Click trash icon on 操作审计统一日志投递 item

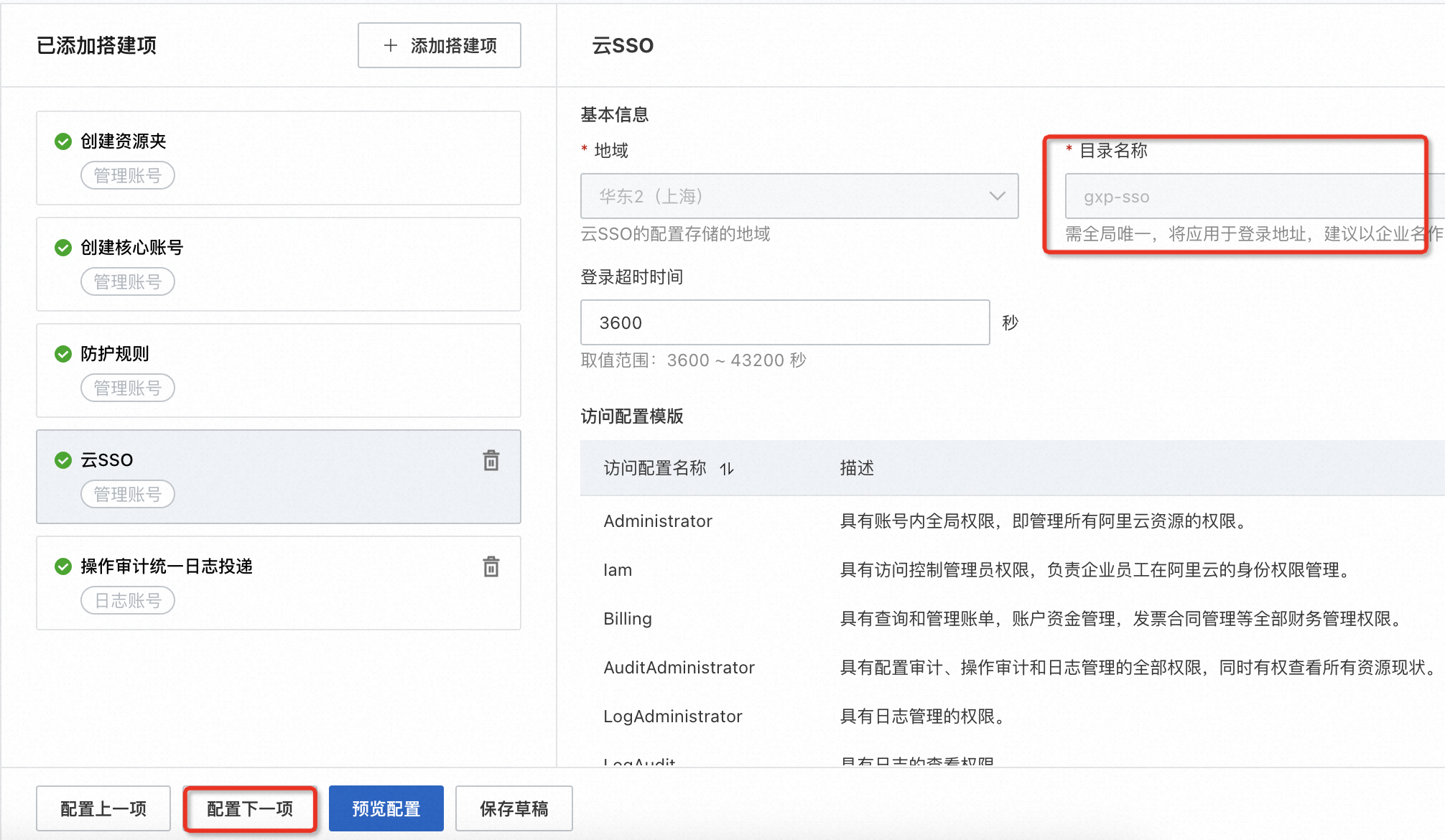pyautogui.click(x=491, y=566)
